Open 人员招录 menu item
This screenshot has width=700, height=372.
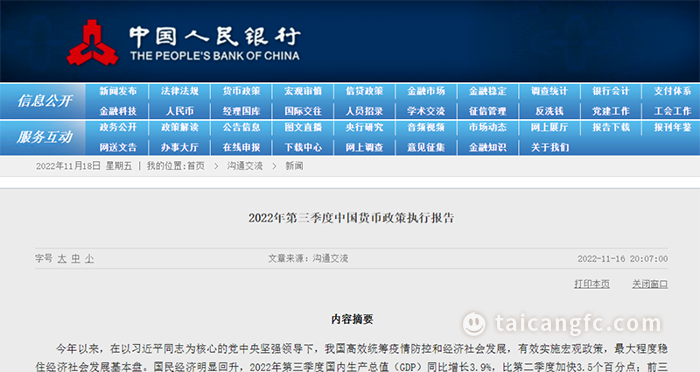coord(365,111)
